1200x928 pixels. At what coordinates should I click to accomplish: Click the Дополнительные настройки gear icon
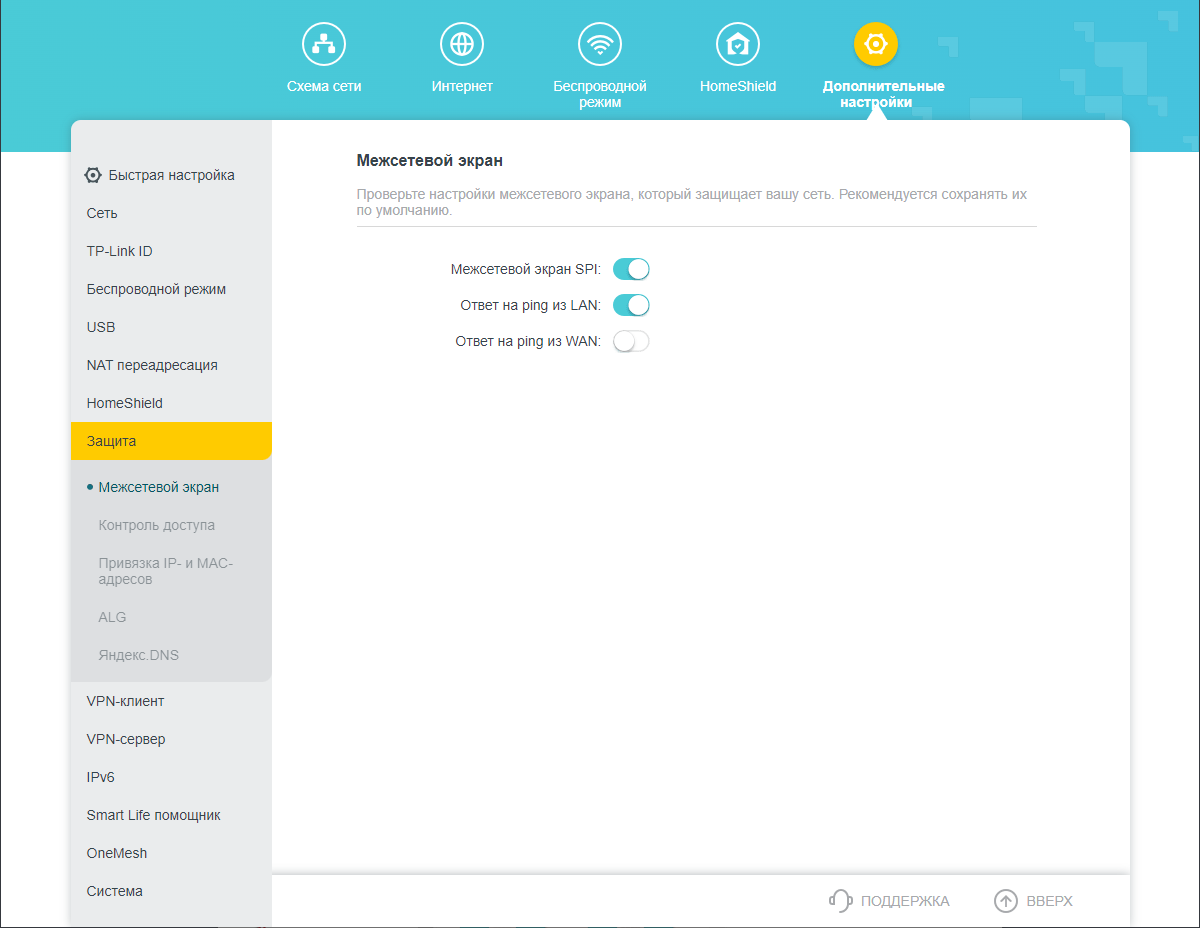point(876,44)
